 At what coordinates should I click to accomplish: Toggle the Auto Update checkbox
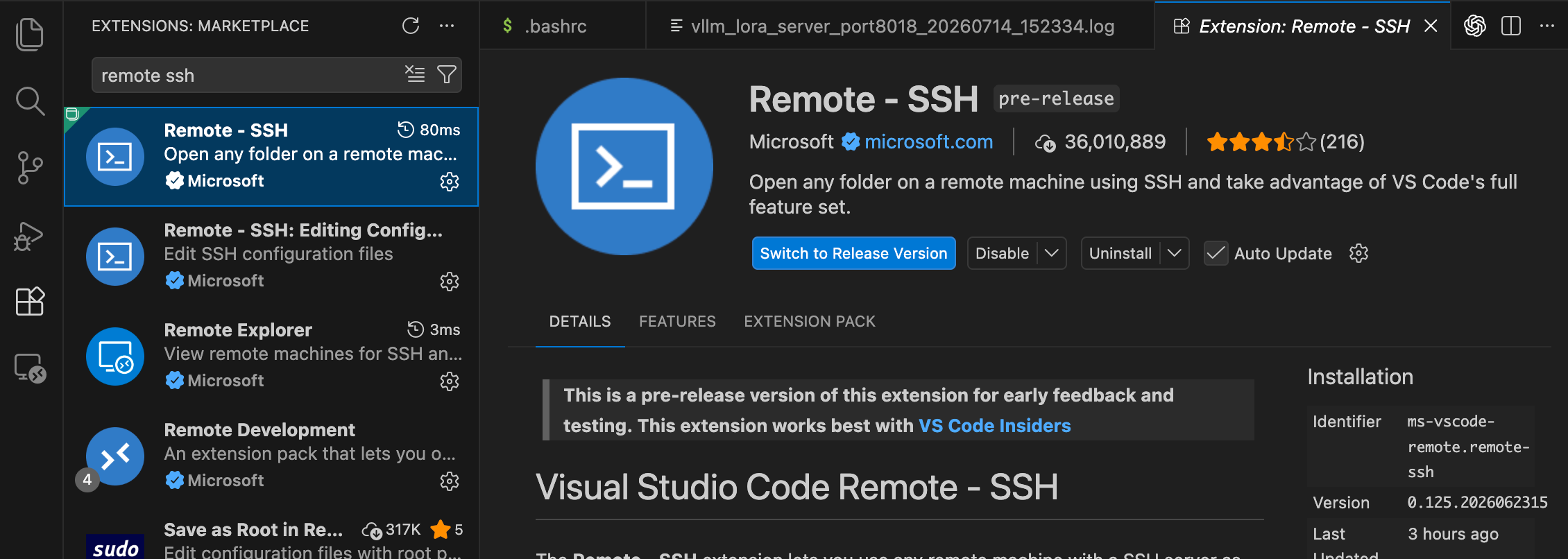[x=1216, y=253]
